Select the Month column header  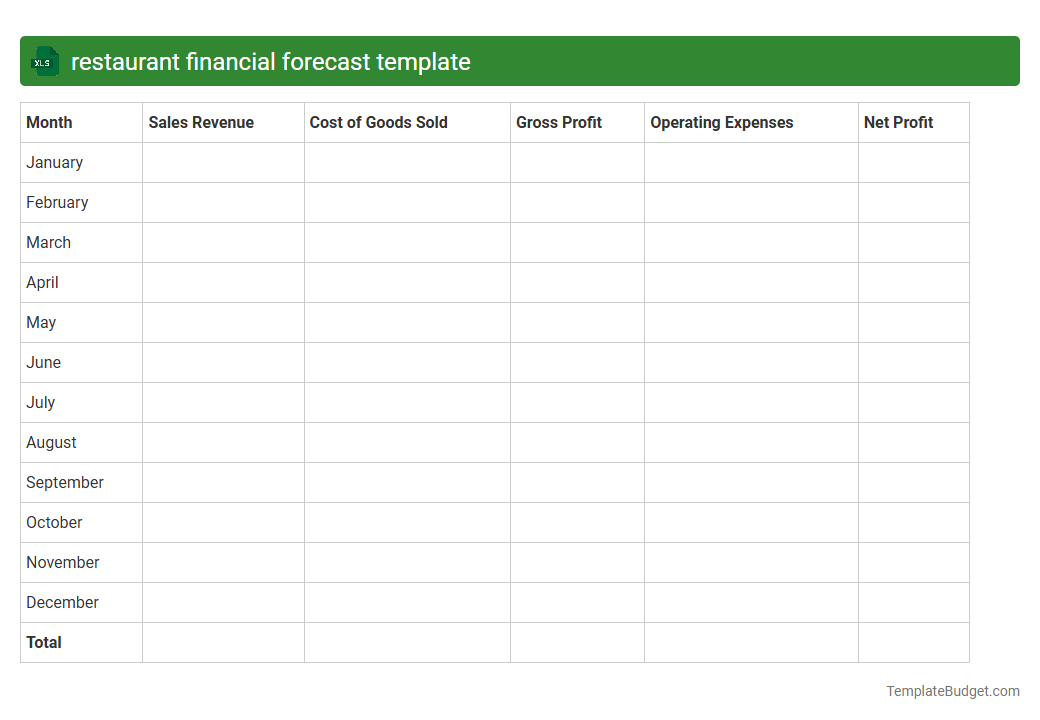point(49,122)
